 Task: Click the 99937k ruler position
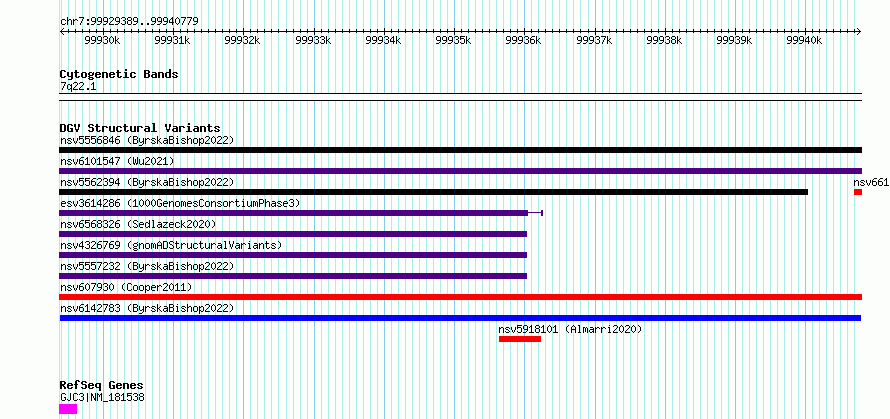(594, 40)
